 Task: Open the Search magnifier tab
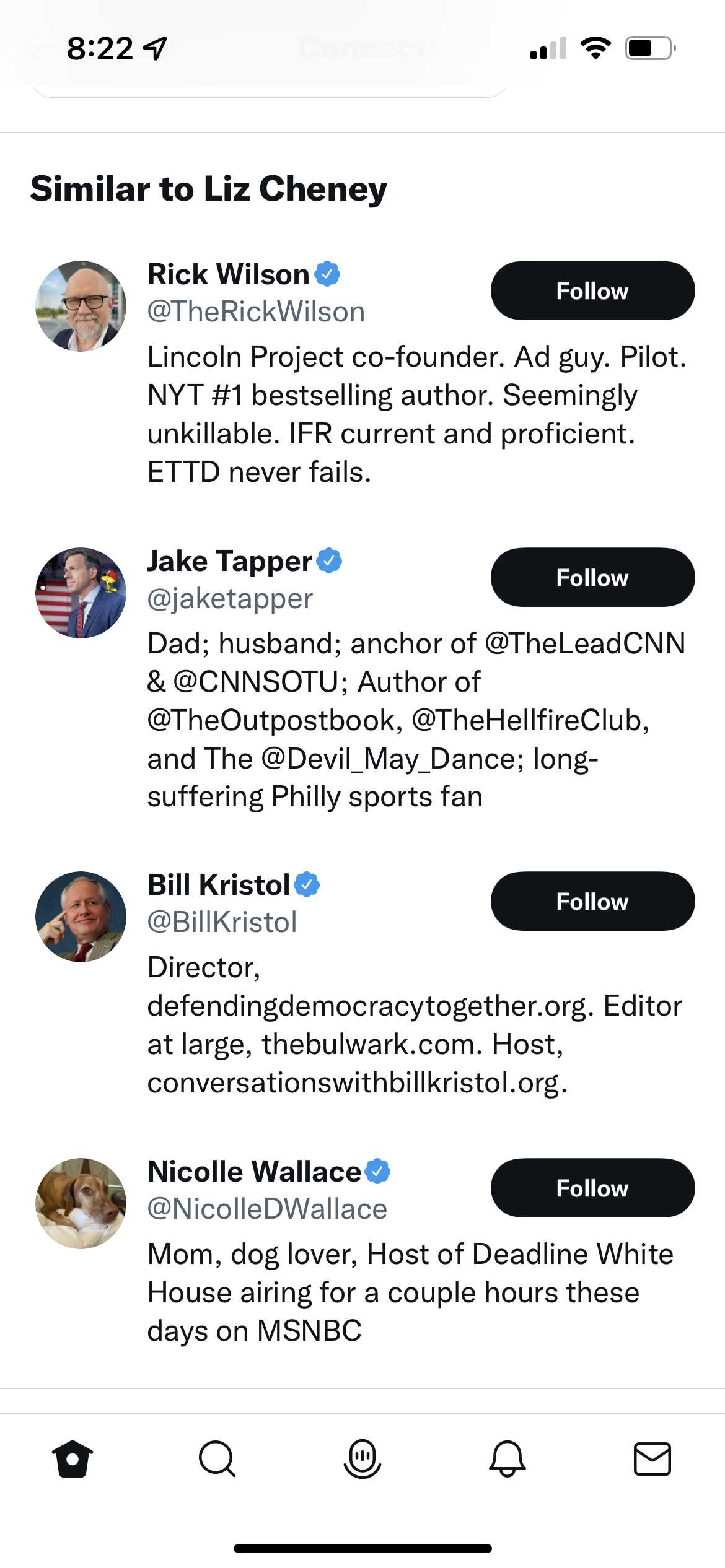(217, 1458)
